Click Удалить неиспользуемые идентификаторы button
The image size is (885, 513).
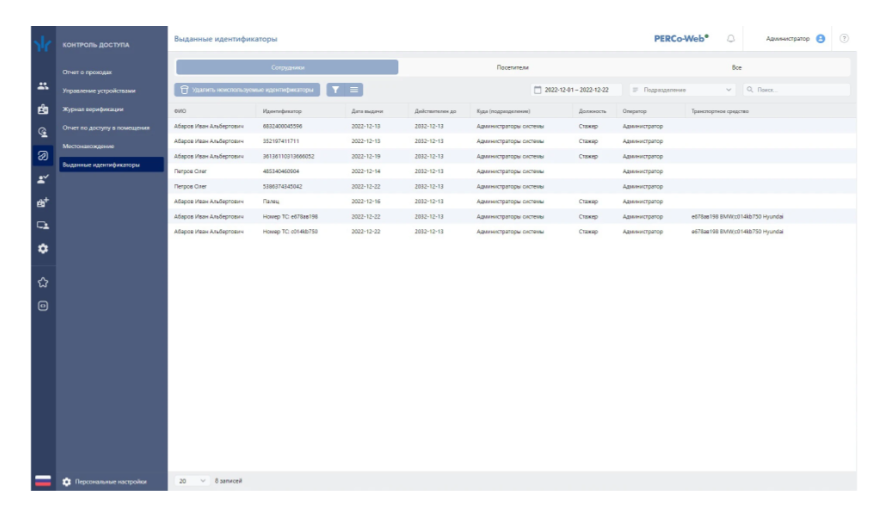[x=247, y=90]
